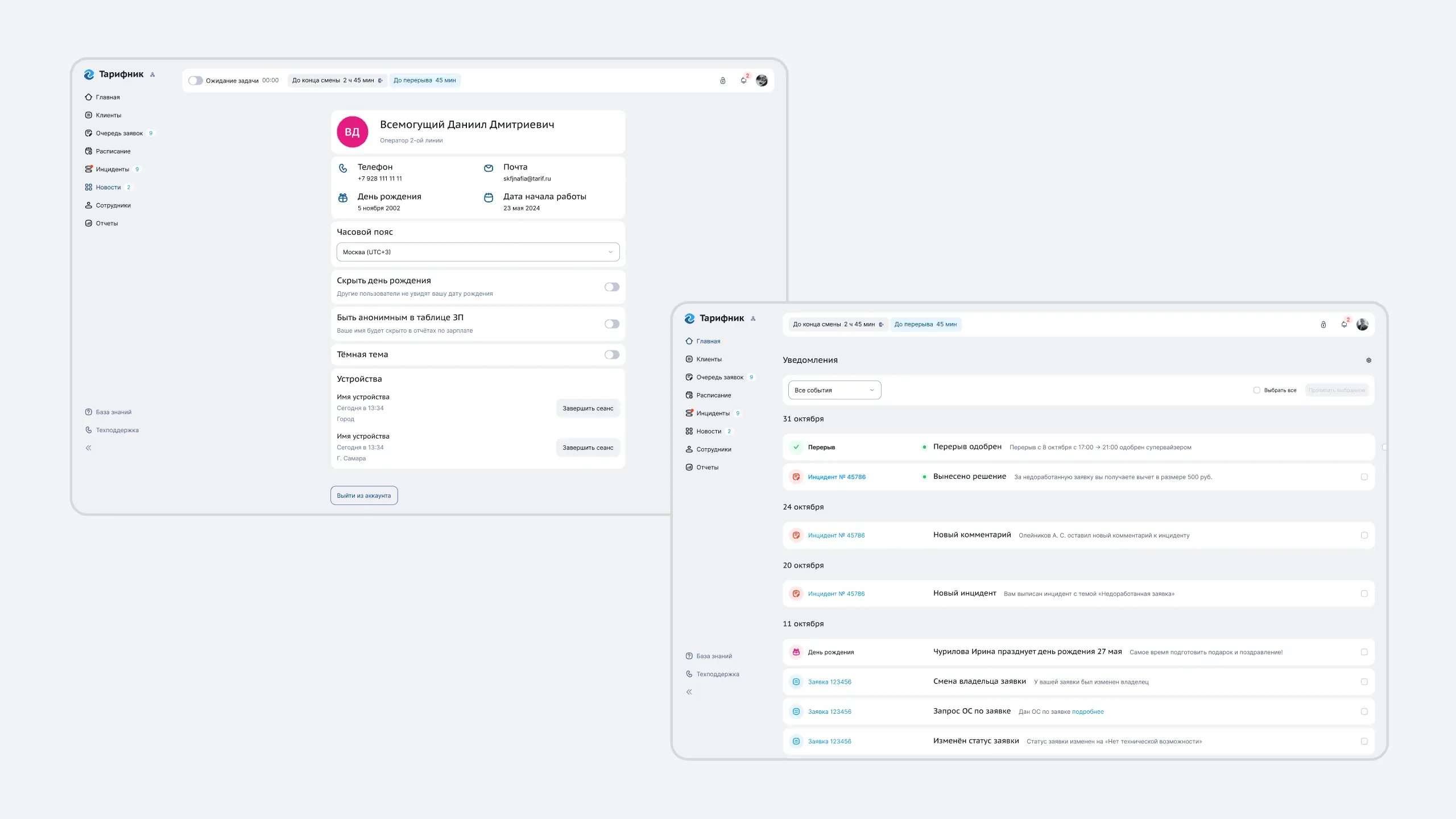Click the До перерыва 45 мин badge in the profile window
The height and width of the screenshot is (819, 1456).
[x=424, y=81]
